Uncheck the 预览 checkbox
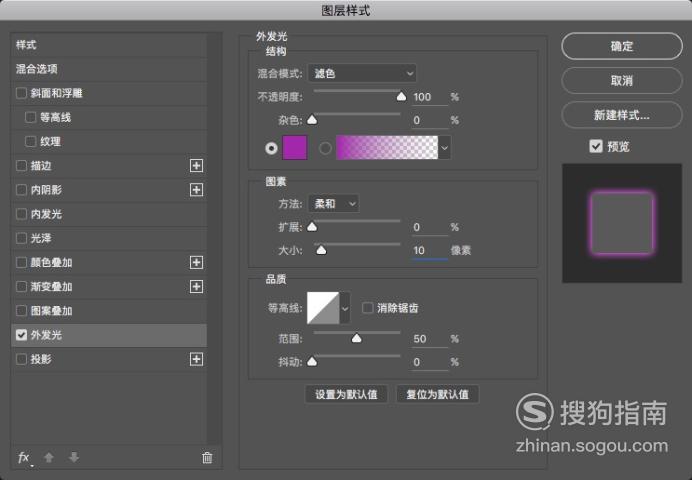Viewport: 692px width, 480px height. coord(596,146)
